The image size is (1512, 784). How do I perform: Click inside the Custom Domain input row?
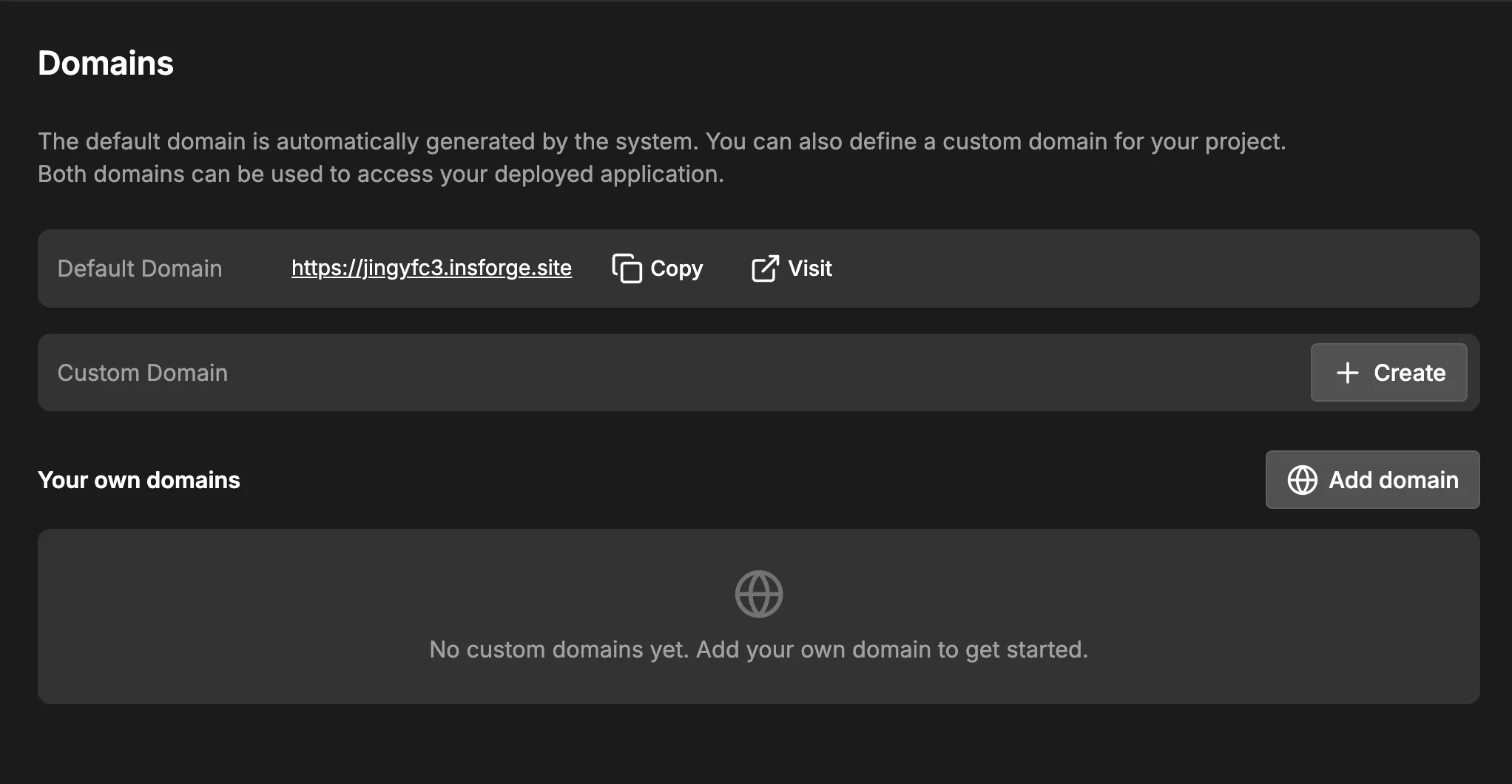coord(666,372)
